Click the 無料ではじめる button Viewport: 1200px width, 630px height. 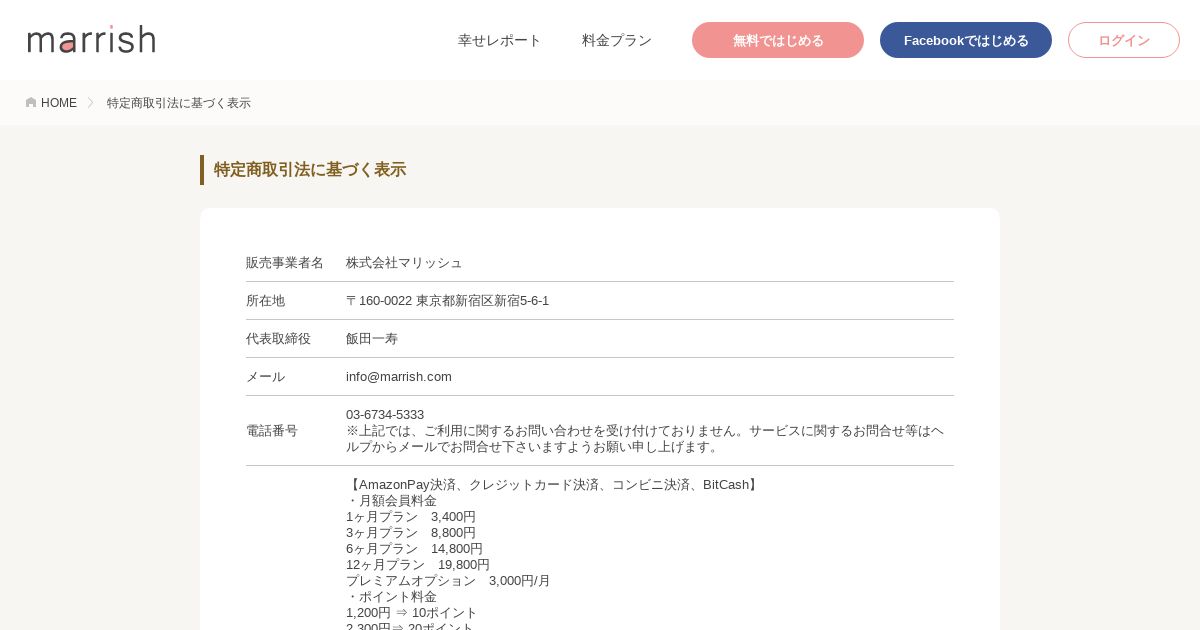coord(778,40)
